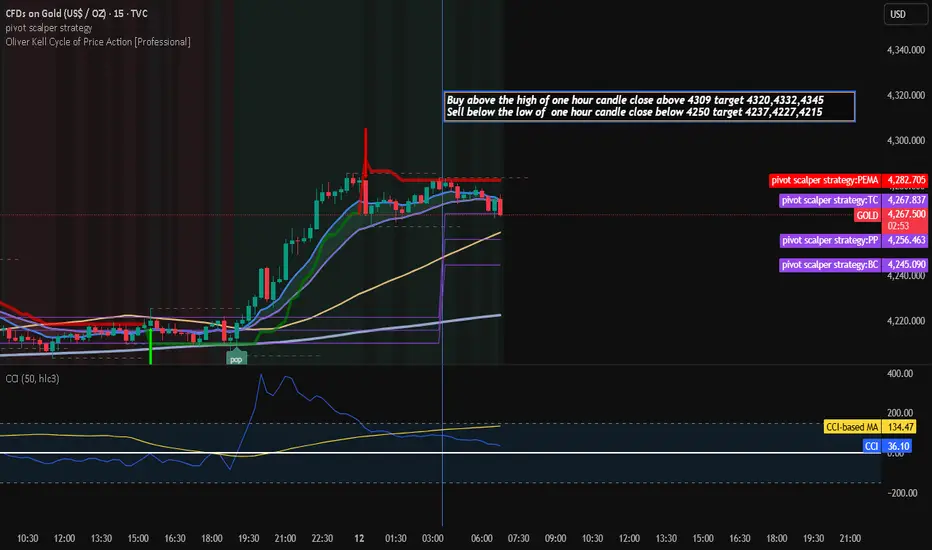
Task: Select the pivot scalper strategy legend
Action: coord(49,28)
